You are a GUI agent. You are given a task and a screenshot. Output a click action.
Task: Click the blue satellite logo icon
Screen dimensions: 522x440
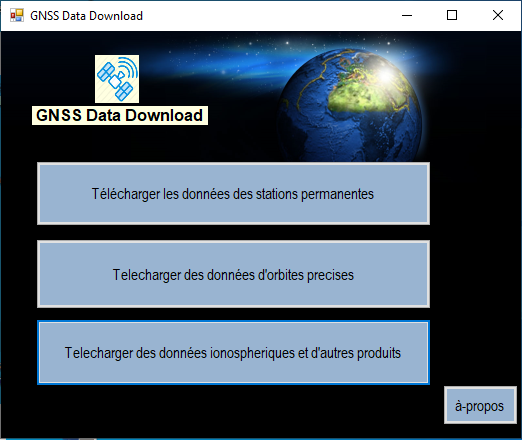(117, 79)
